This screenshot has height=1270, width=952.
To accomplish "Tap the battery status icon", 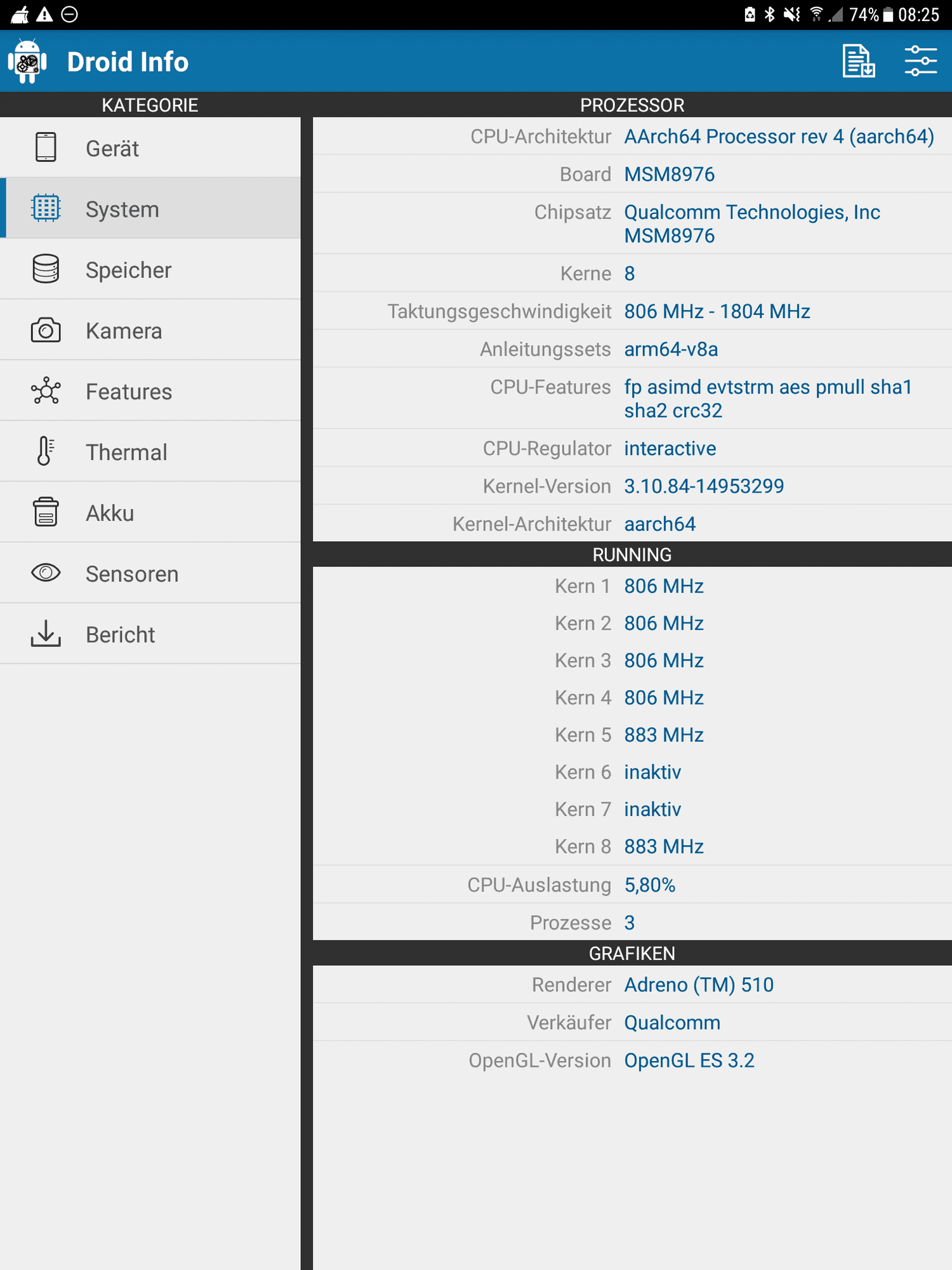I will [889, 15].
